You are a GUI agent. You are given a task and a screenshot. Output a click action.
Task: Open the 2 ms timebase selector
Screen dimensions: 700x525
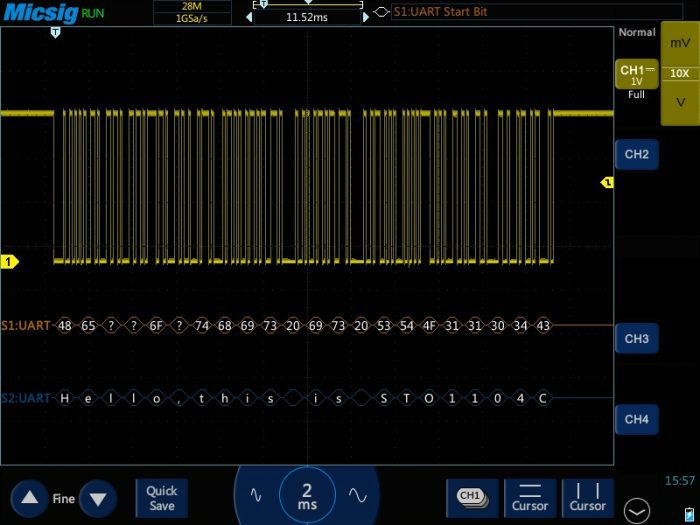pyautogui.click(x=307, y=494)
